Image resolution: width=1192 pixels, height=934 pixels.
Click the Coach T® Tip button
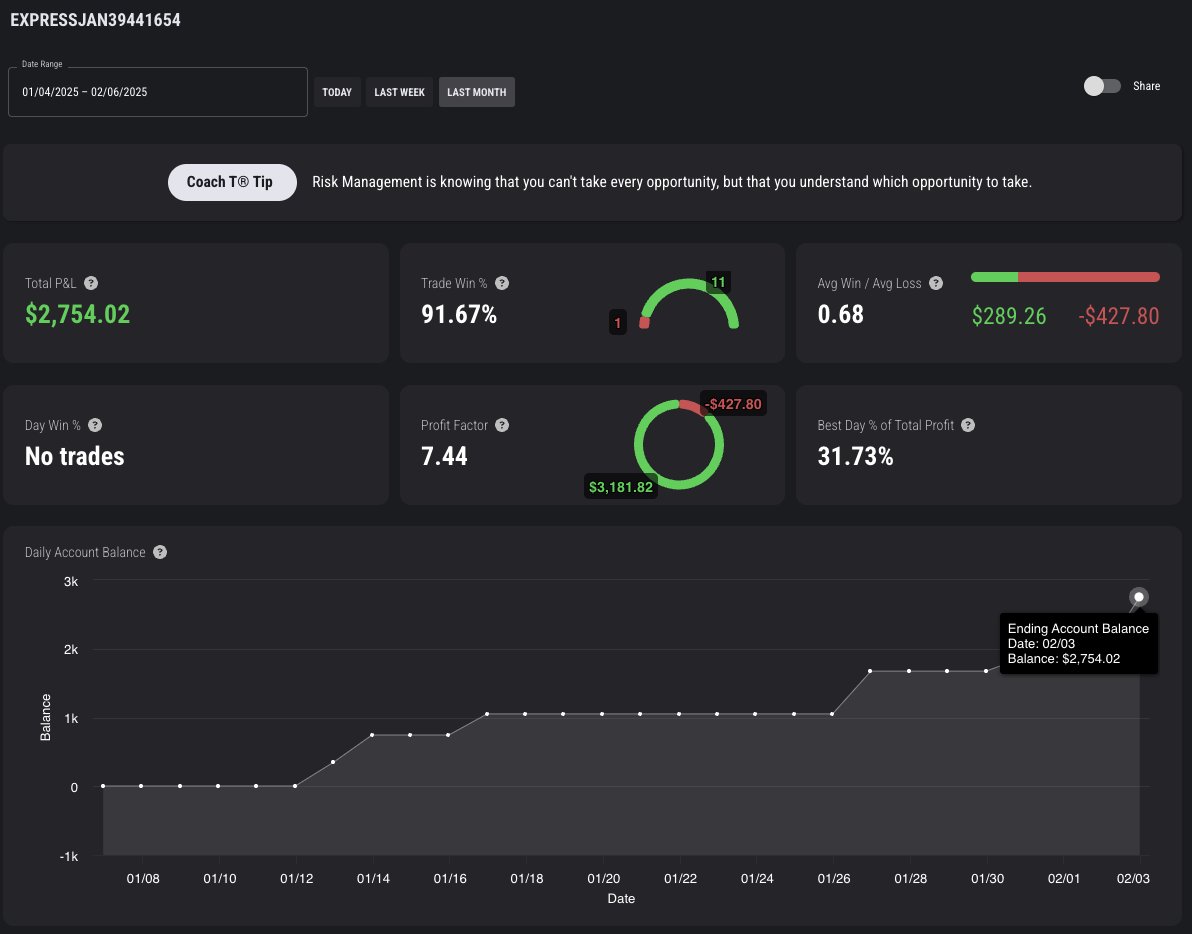pyautogui.click(x=232, y=182)
